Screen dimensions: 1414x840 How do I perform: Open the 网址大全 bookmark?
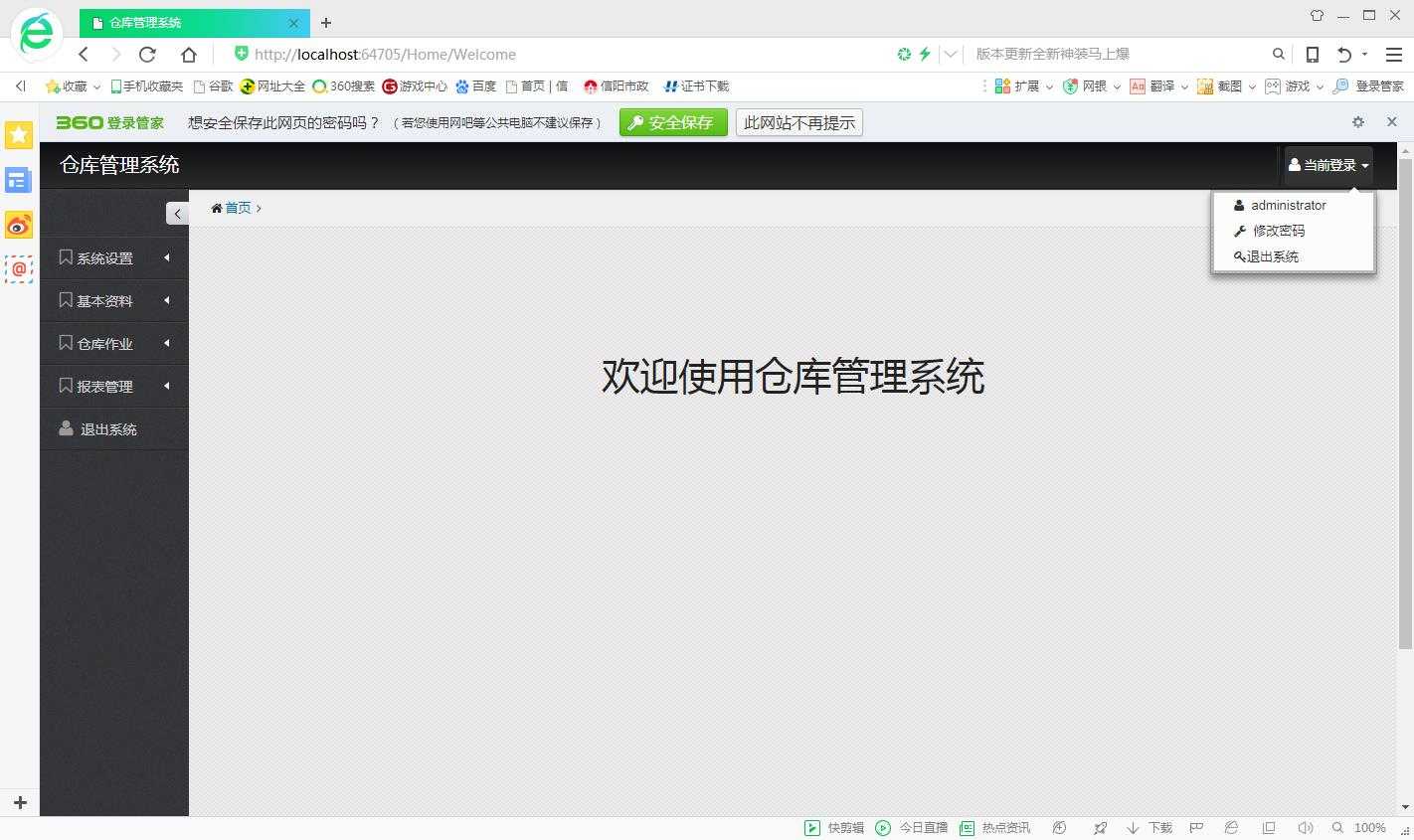click(272, 86)
